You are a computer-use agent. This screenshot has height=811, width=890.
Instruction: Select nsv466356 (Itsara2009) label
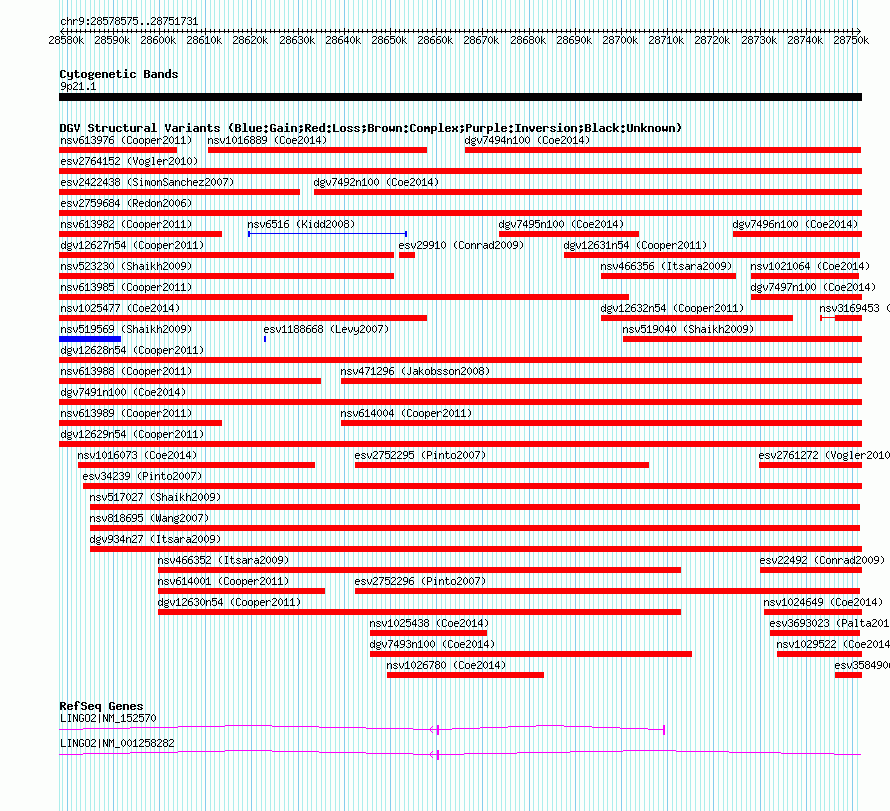coord(666,266)
